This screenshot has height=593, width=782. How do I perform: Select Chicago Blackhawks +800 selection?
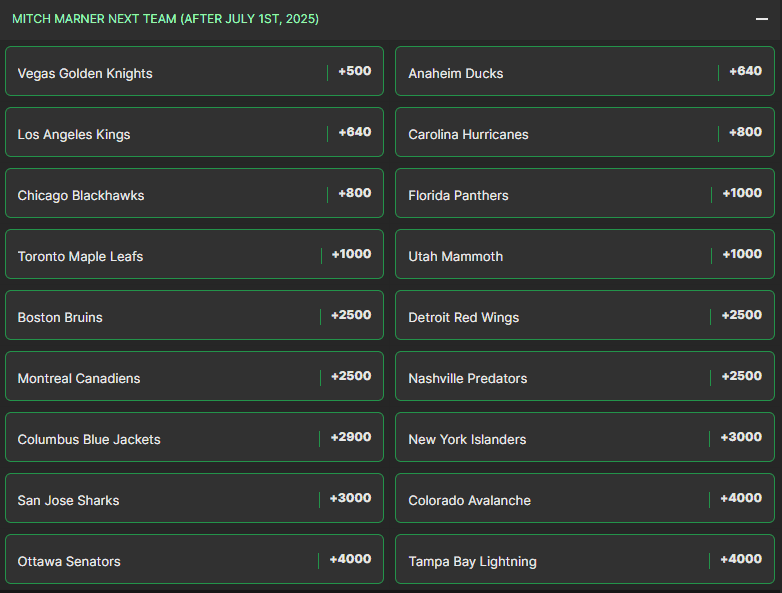coord(194,194)
